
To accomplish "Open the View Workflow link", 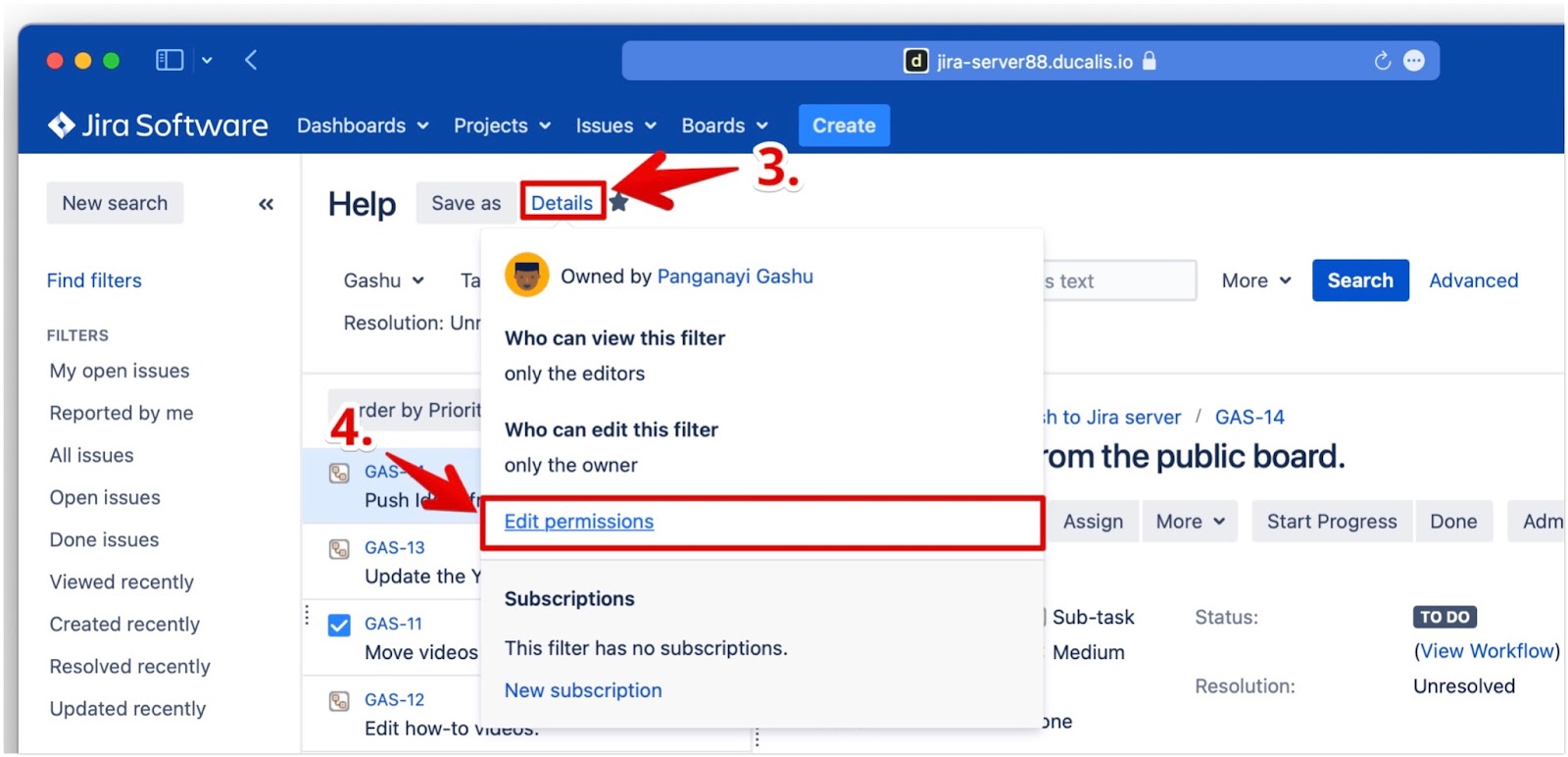I will pos(1487,651).
